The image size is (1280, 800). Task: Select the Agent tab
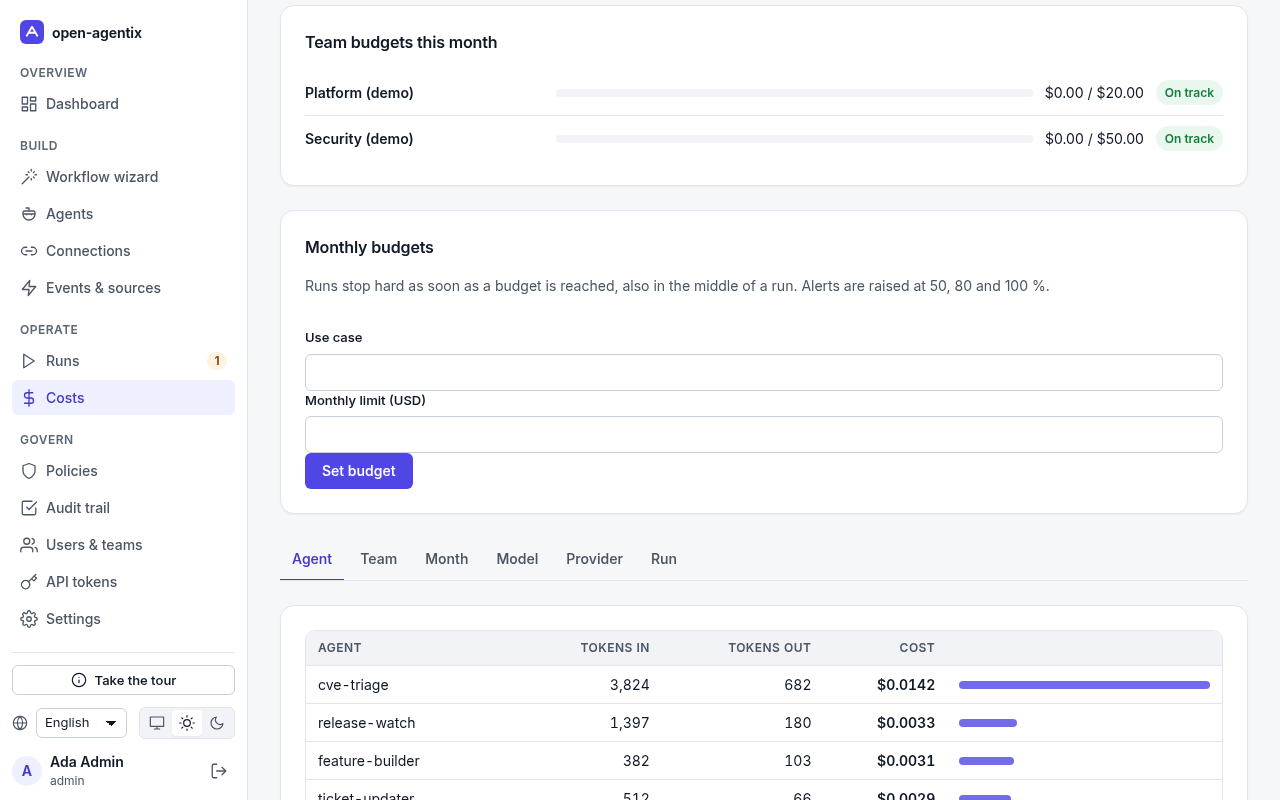(312, 559)
